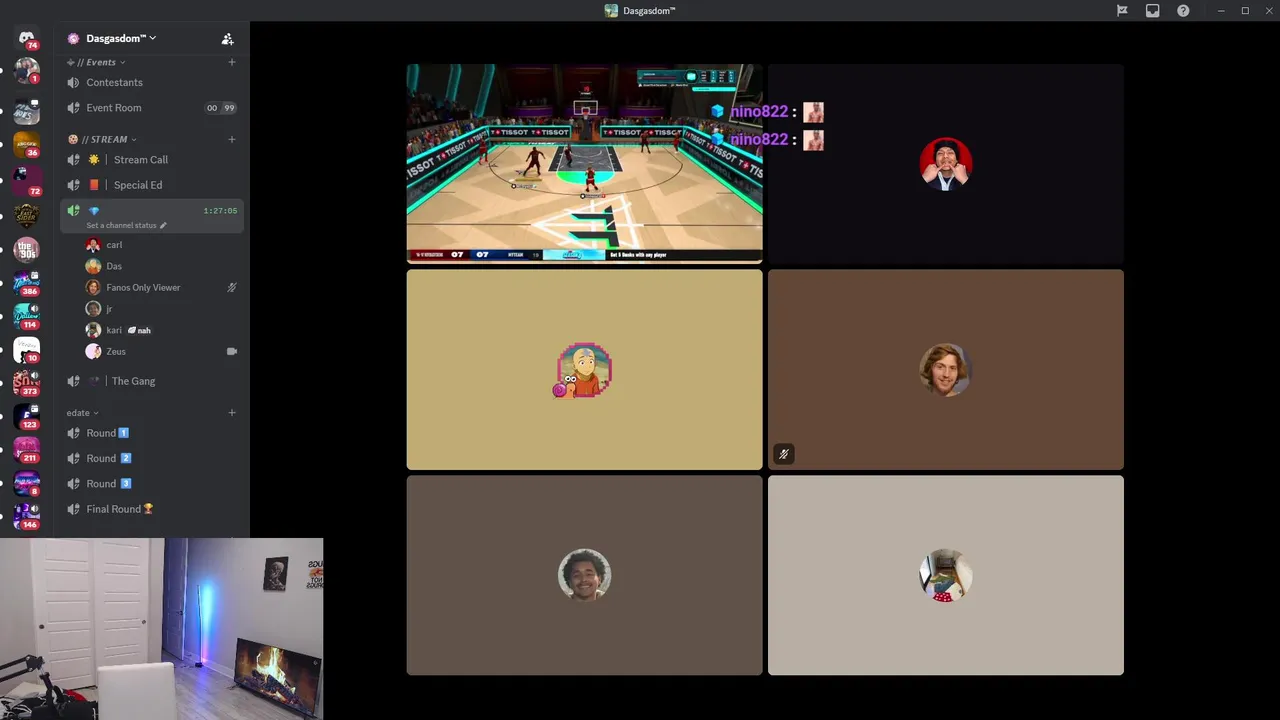Join the Final Round voice channel

click(152, 509)
